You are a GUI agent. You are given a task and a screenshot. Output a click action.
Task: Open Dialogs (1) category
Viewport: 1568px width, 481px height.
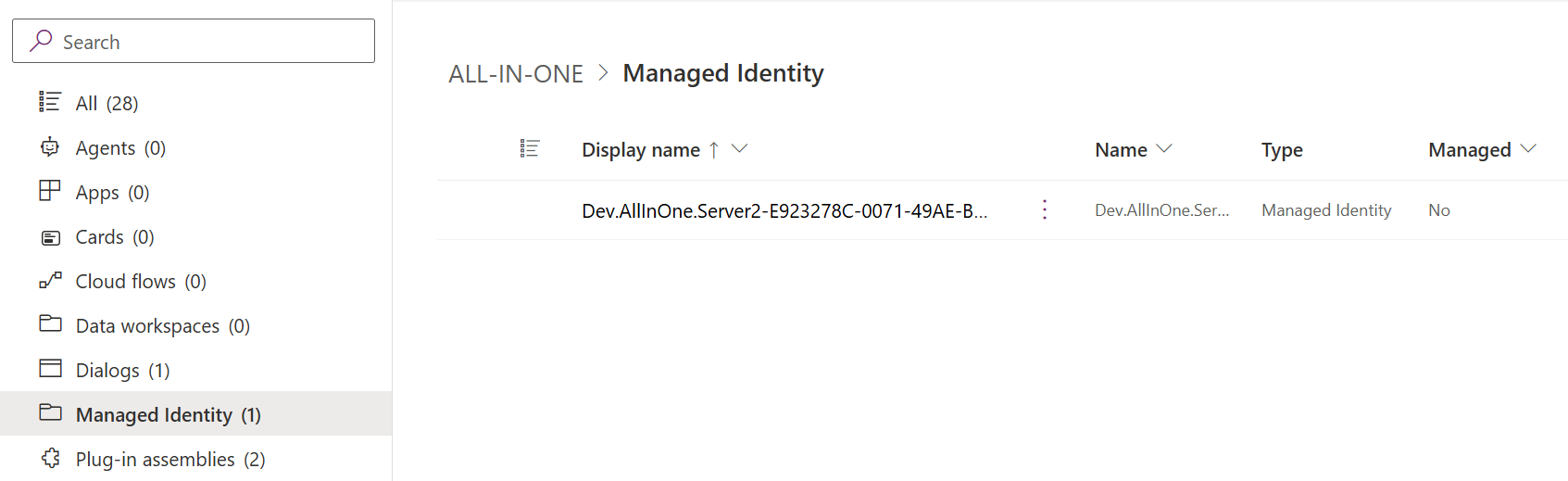tap(123, 370)
